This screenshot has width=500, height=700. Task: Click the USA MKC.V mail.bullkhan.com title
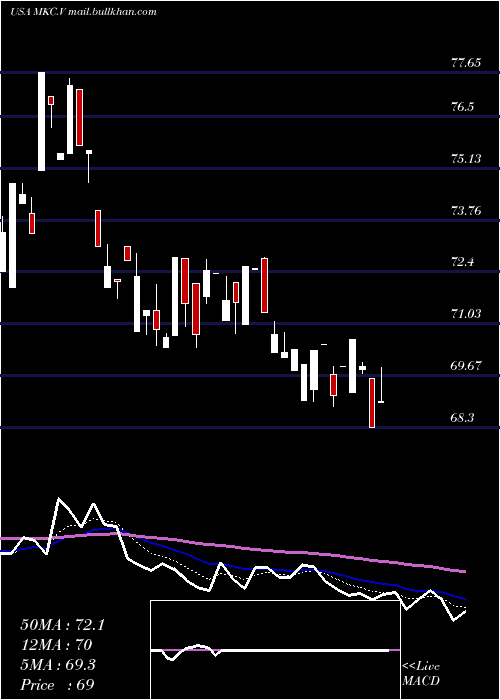click(83, 12)
